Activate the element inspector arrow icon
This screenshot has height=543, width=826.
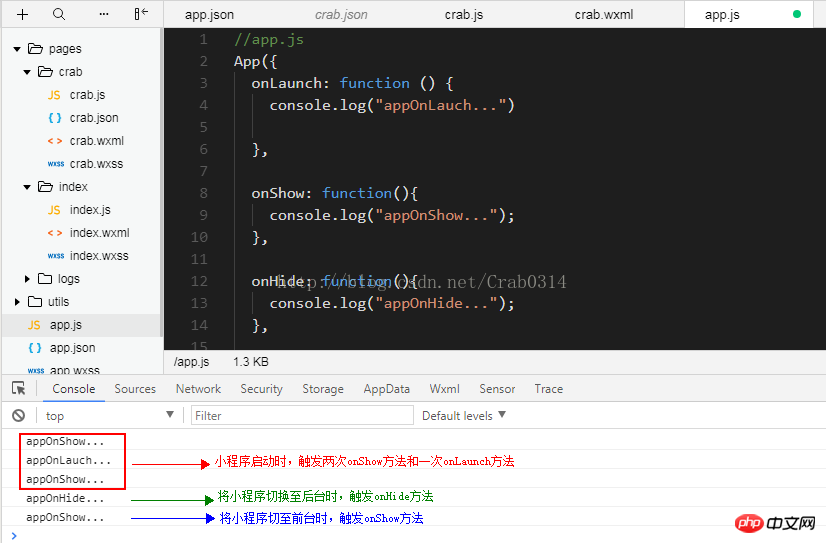coord(18,388)
